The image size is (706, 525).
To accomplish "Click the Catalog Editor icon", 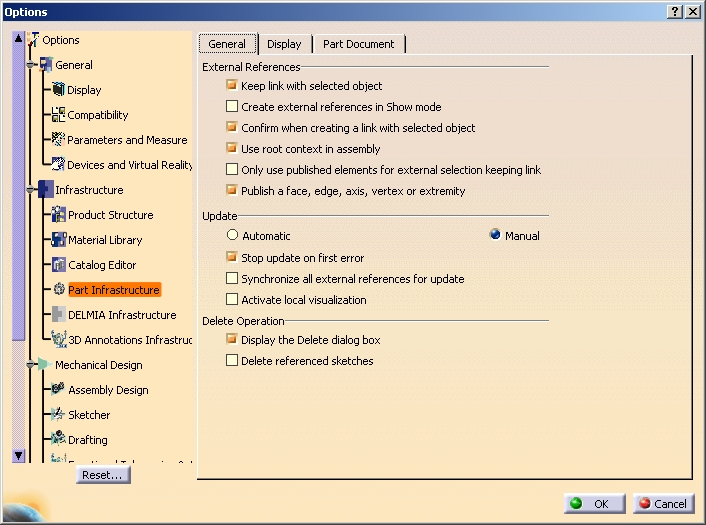I will click(59, 264).
